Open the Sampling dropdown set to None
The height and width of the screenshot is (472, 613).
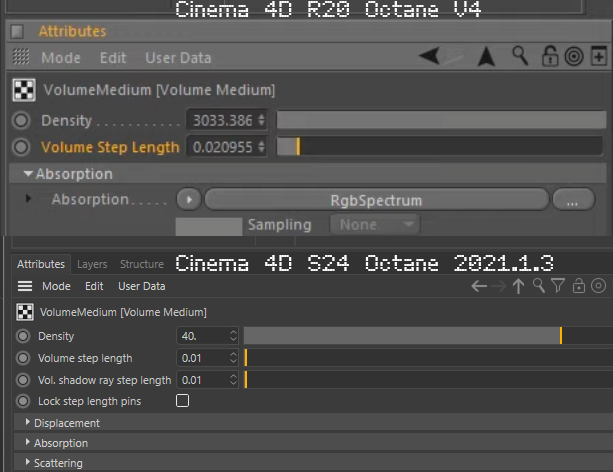(x=372, y=225)
